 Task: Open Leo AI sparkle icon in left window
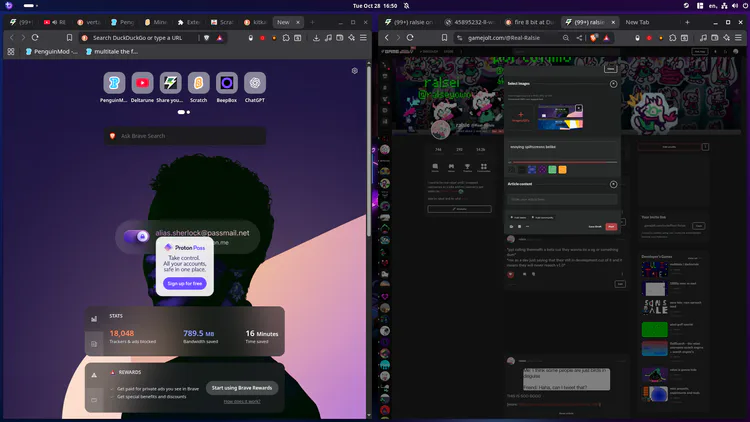click(x=352, y=37)
